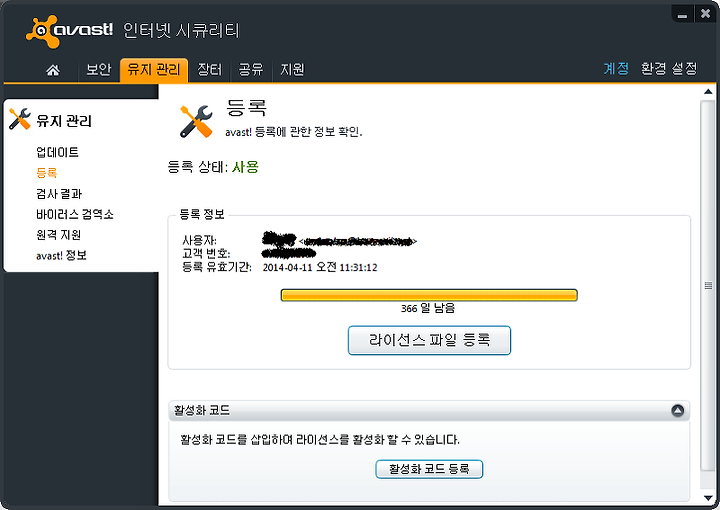Click the scrollbar down arrow
Viewport: 720px width, 510px height.
(708, 498)
